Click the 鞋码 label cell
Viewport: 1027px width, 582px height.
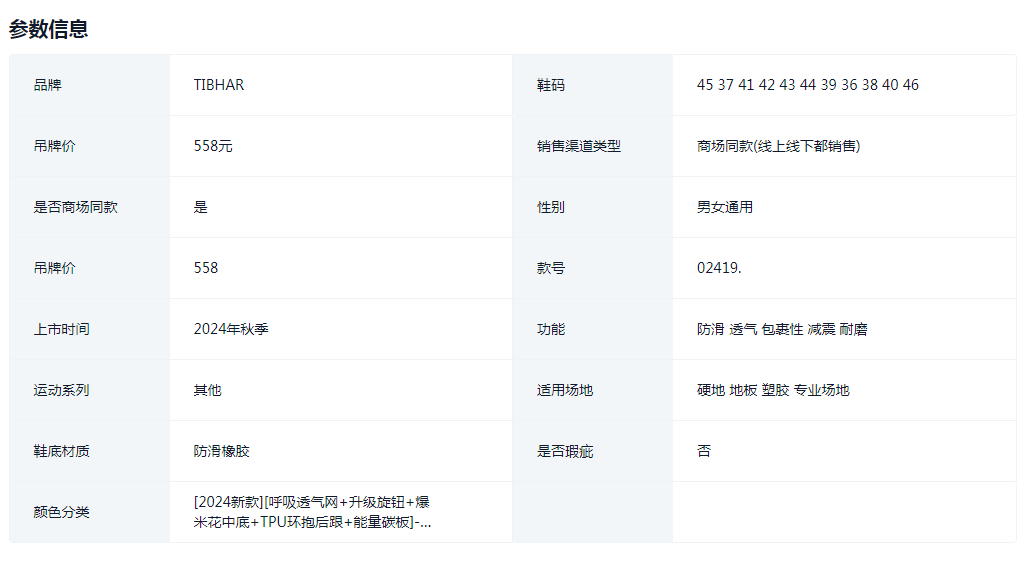click(551, 85)
